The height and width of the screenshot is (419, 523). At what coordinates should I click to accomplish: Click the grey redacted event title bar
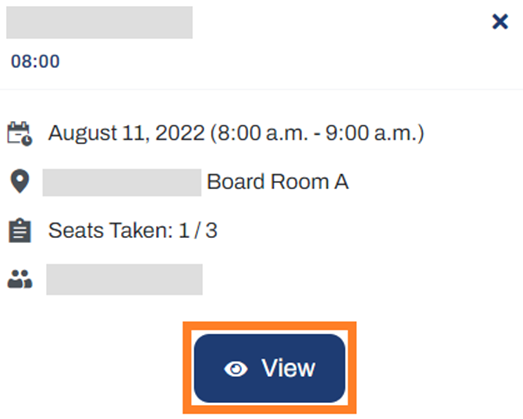[x=99, y=22]
